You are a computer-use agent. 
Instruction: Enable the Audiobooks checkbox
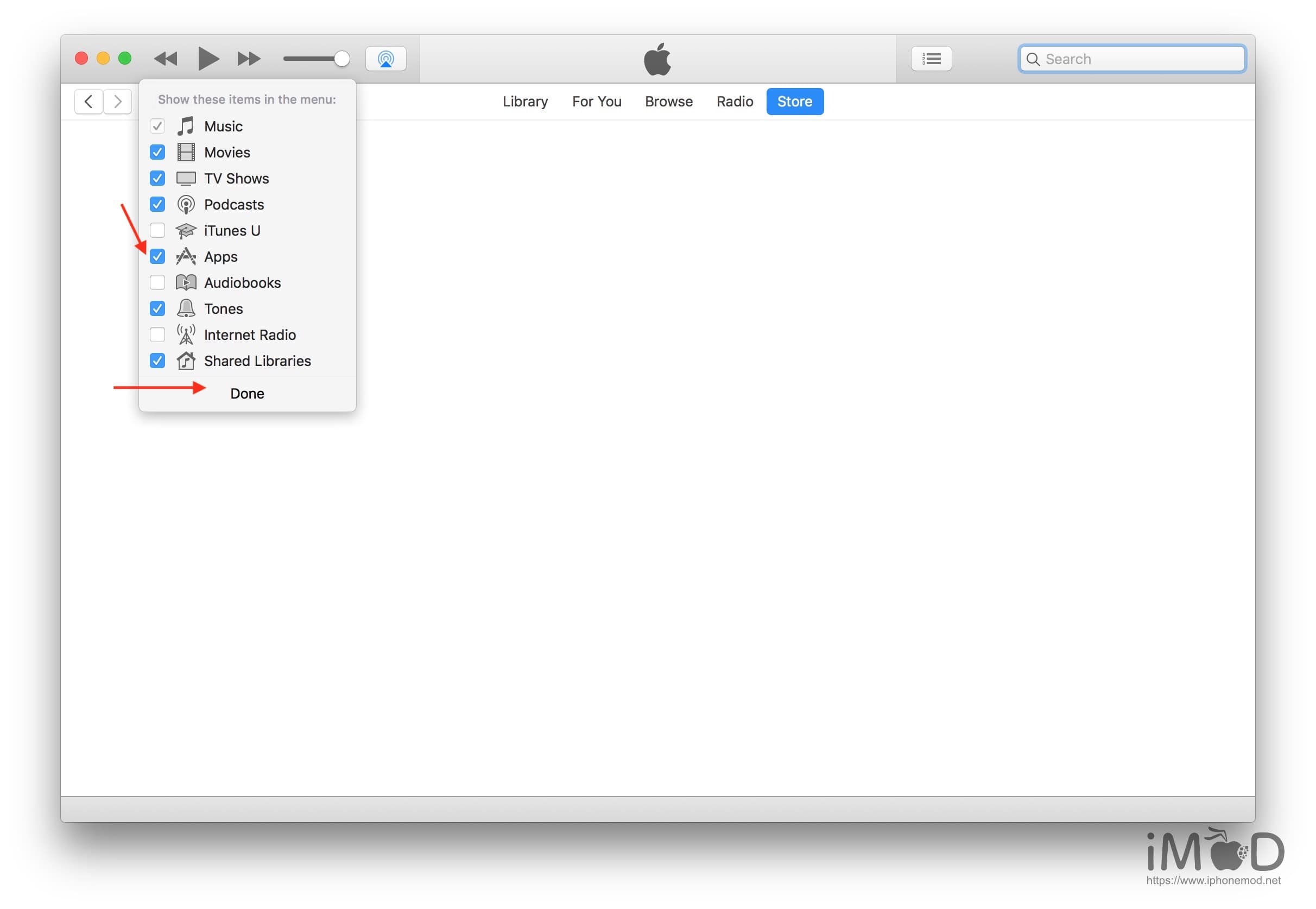point(157,282)
